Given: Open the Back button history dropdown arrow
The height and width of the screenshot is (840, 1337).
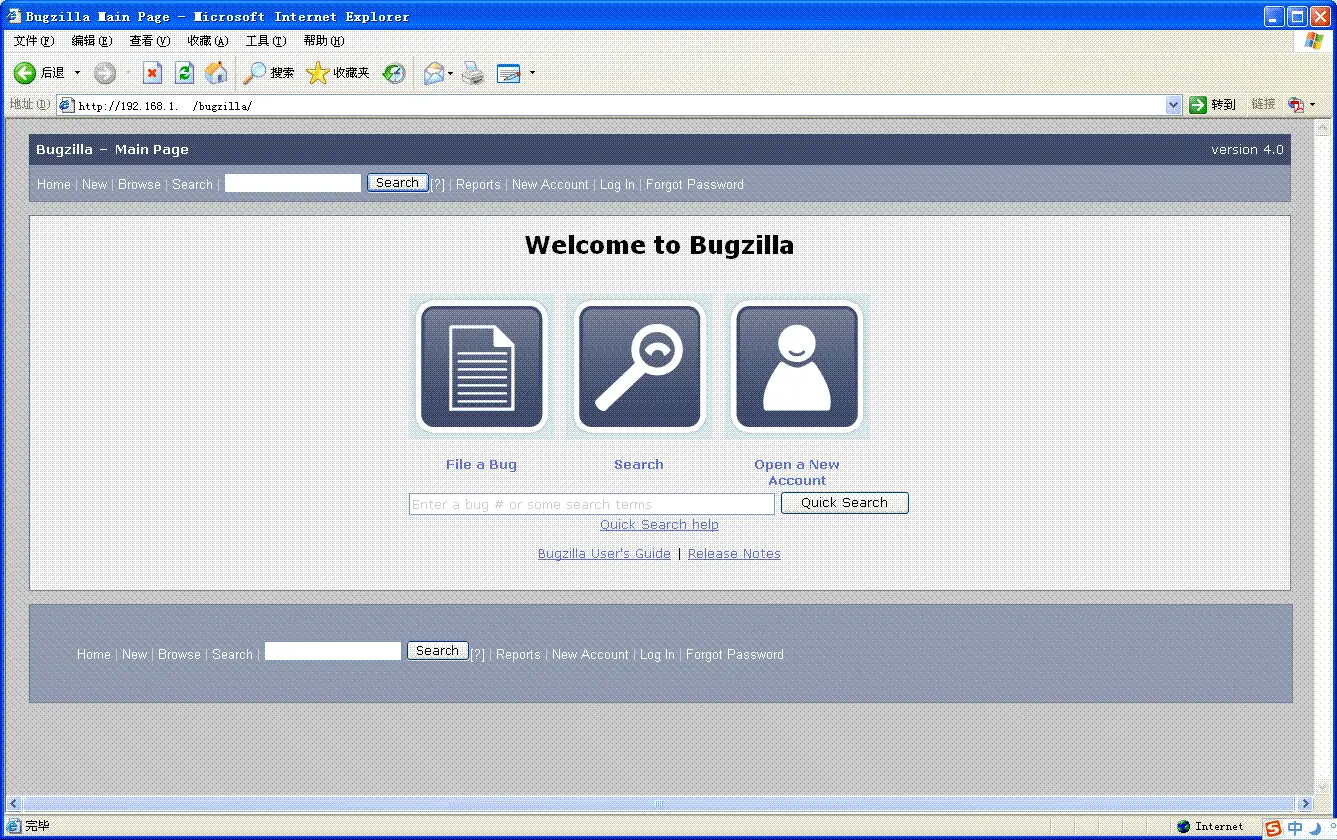Looking at the screenshot, I should point(77,73).
